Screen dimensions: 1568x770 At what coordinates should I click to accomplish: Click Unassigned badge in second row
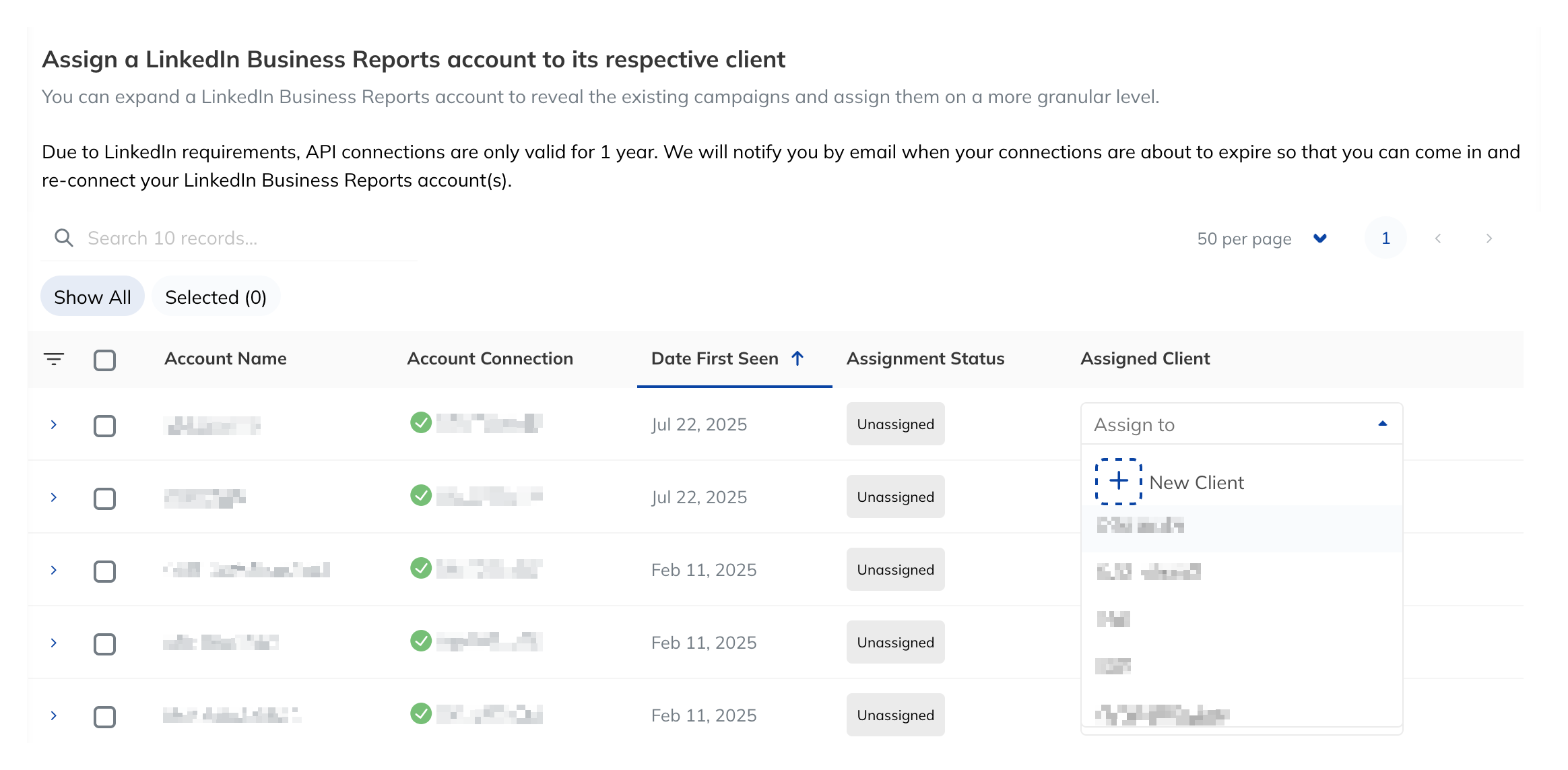pos(895,496)
